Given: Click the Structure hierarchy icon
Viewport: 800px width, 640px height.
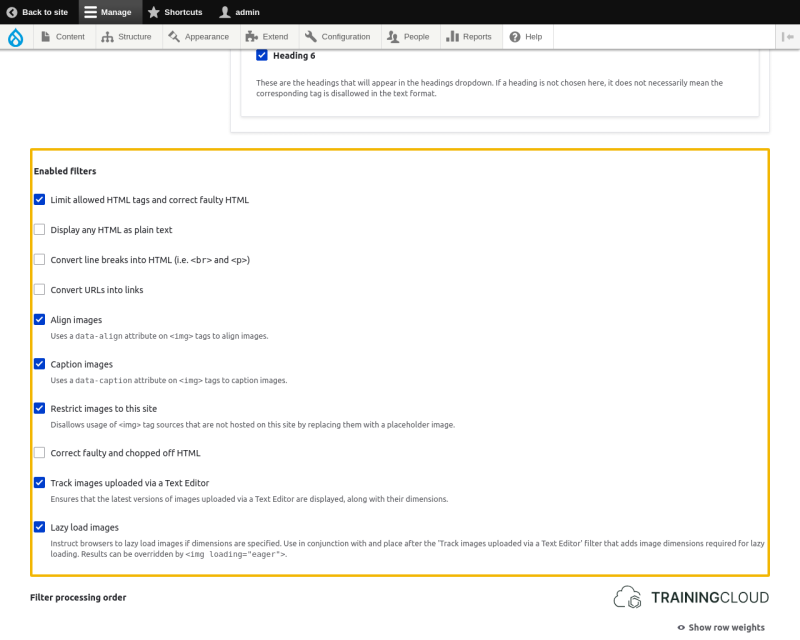Looking at the screenshot, I should [107, 37].
